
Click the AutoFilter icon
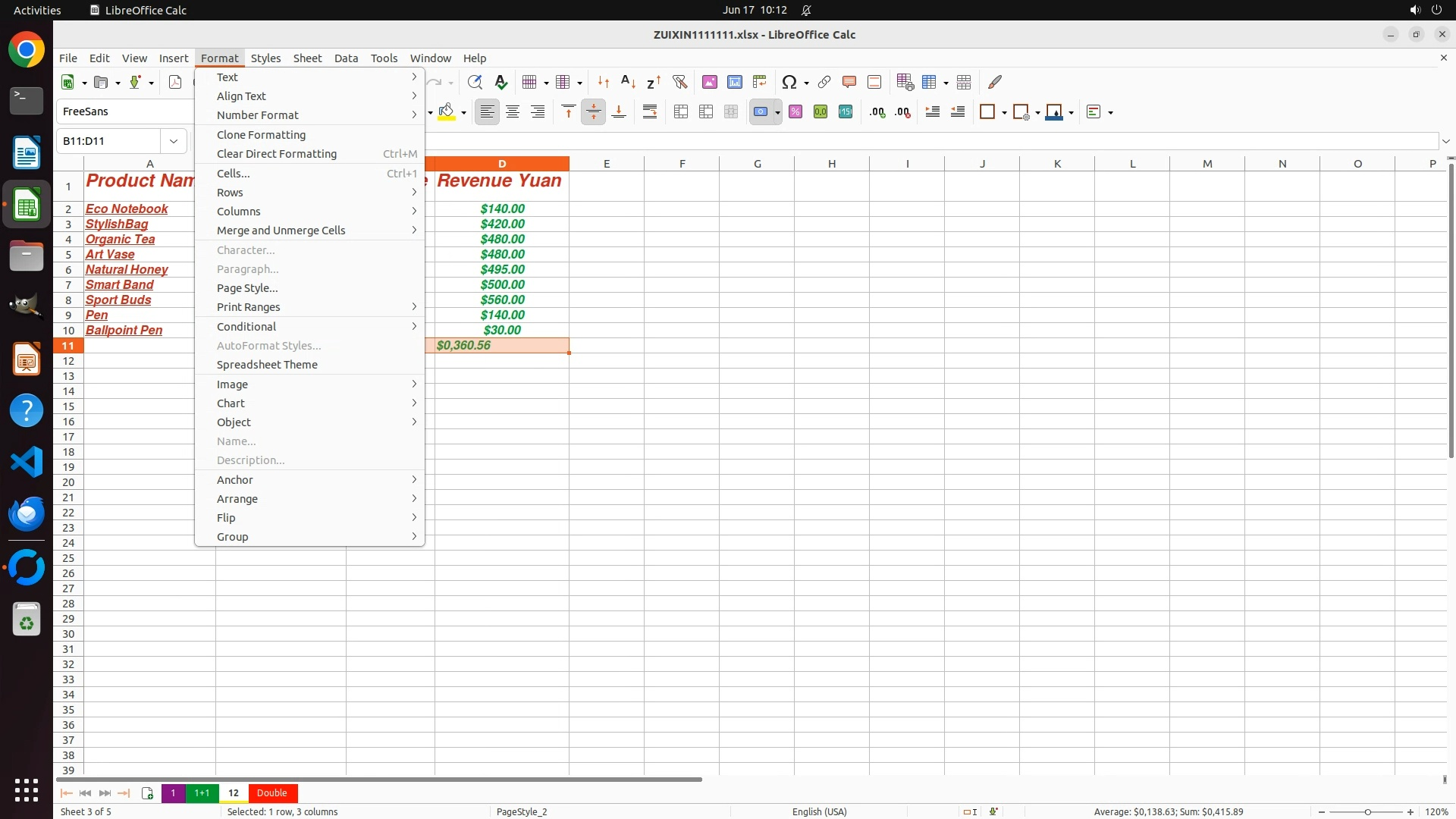pyautogui.click(x=679, y=82)
